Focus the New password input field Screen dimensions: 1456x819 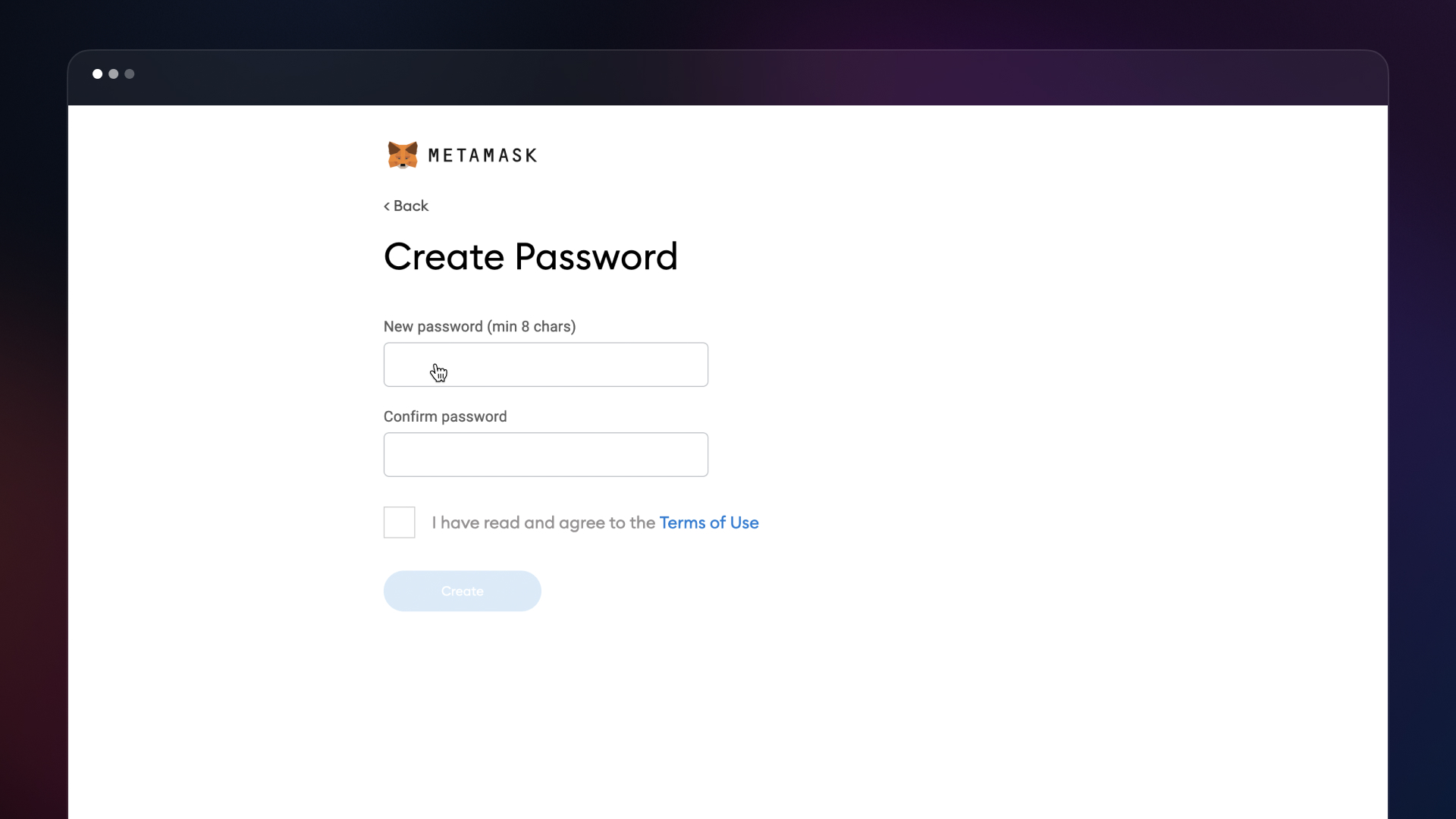click(545, 365)
